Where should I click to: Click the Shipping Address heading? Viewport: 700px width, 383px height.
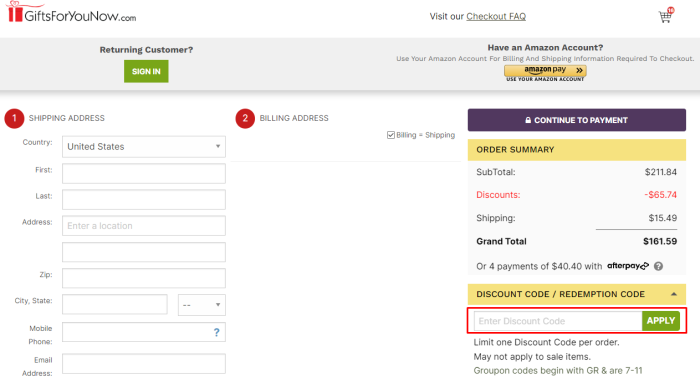pos(67,118)
